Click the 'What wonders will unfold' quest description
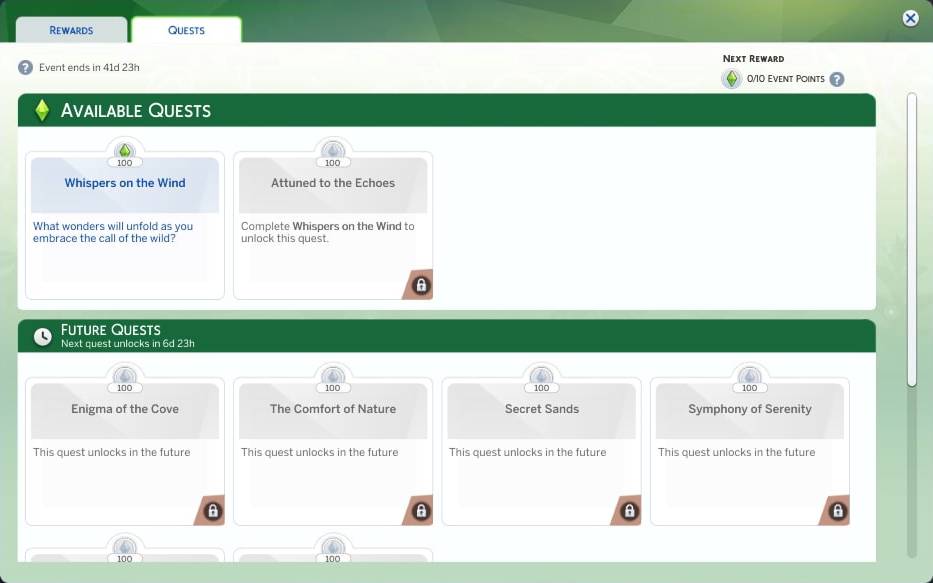Image resolution: width=933 pixels, height=583 pixels. (x=113, y=232)
